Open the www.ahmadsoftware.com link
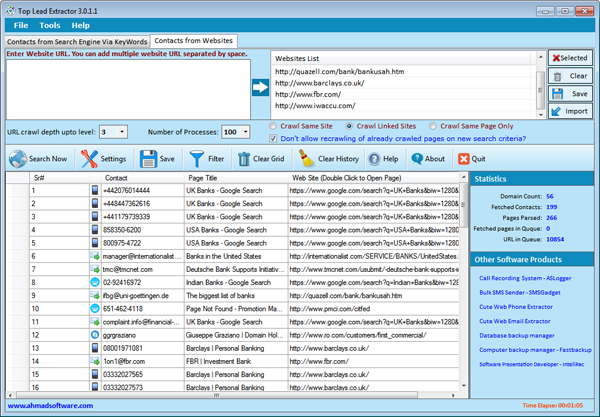This screenshot has height=417, width=600. (x=50, y=405)
